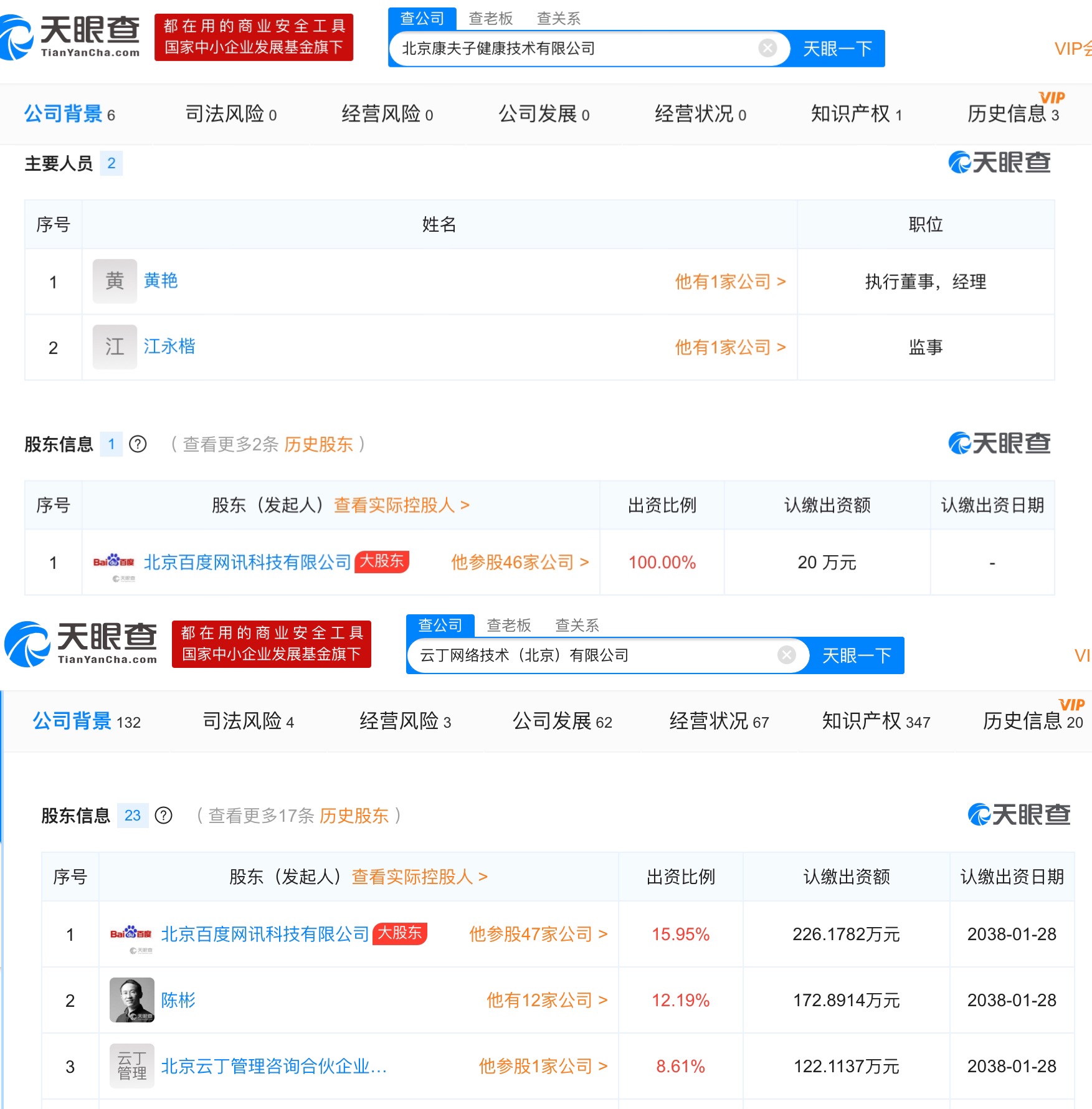The width and height of the screenshot is (1092, 1109).
Task: Open 黄艳 avatar icon
Action: [x=115, y=282]
